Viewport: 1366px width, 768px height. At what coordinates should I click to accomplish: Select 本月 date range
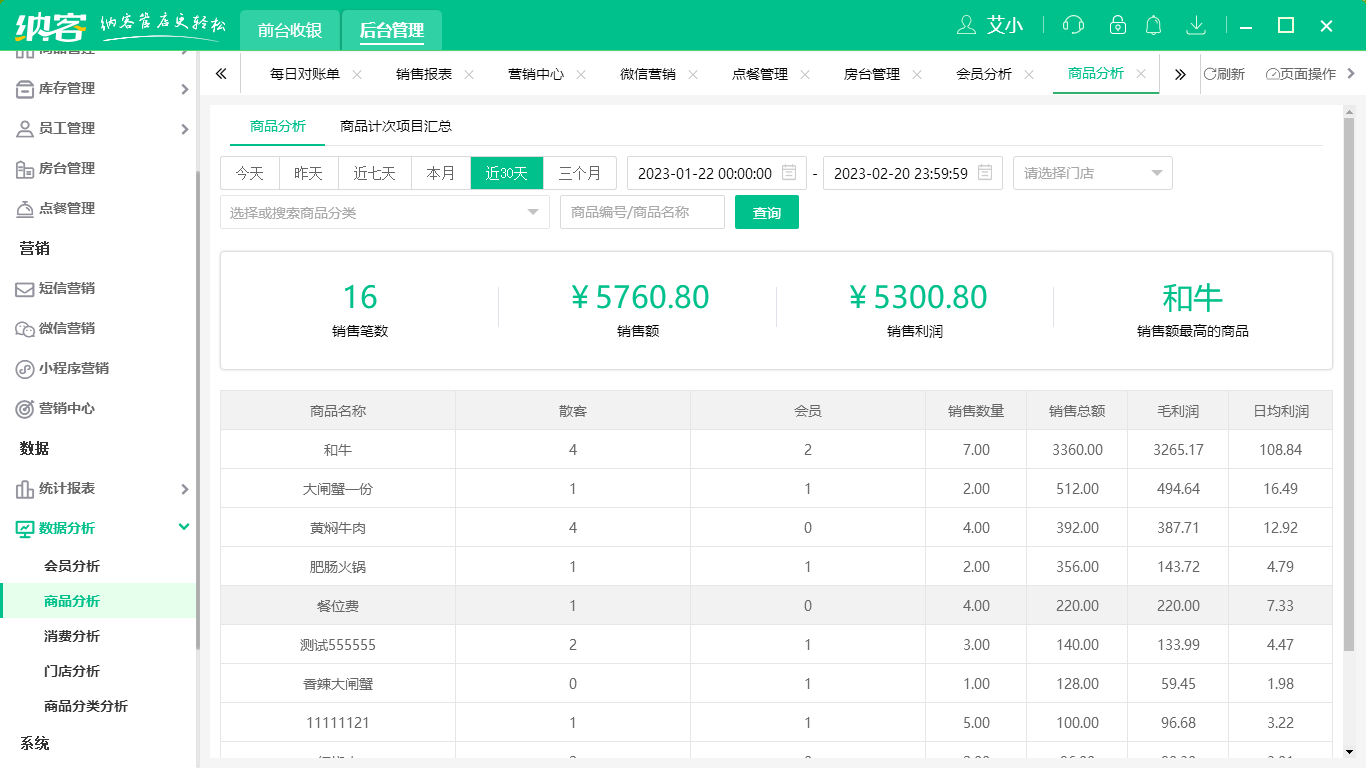pos(441,173)
